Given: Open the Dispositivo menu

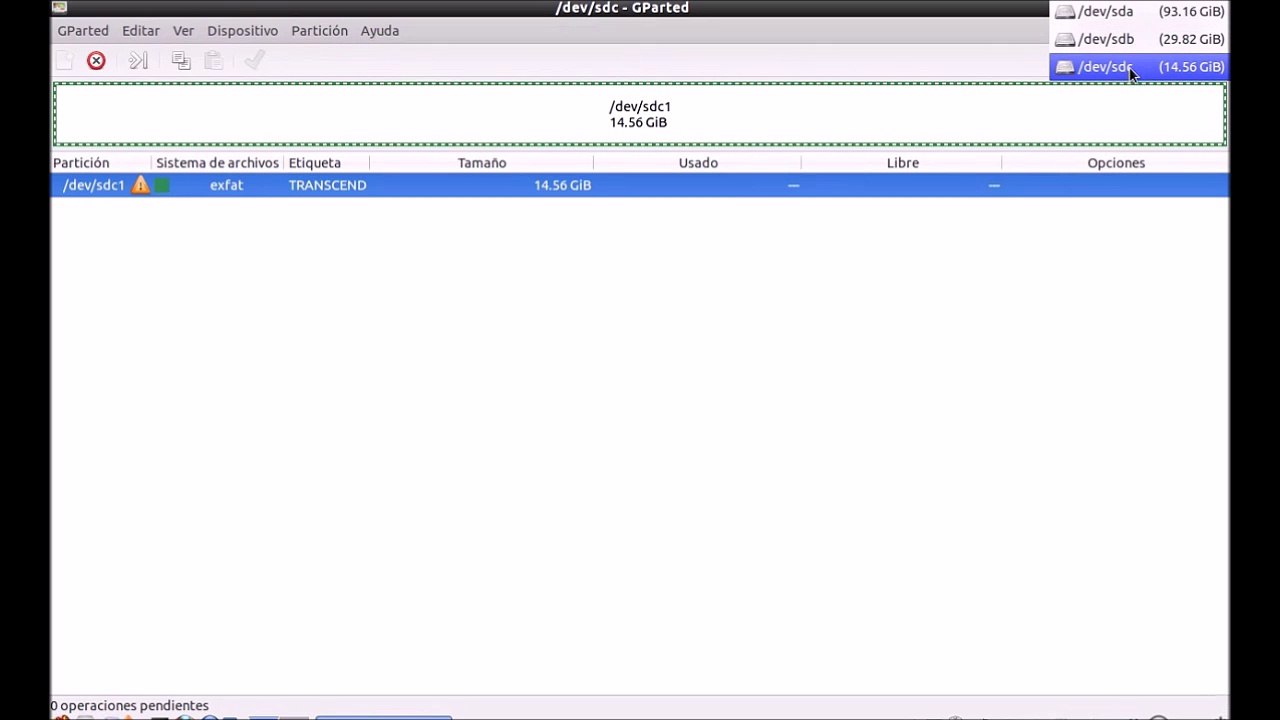Looking at the screenshot, I should click(243, 31).
